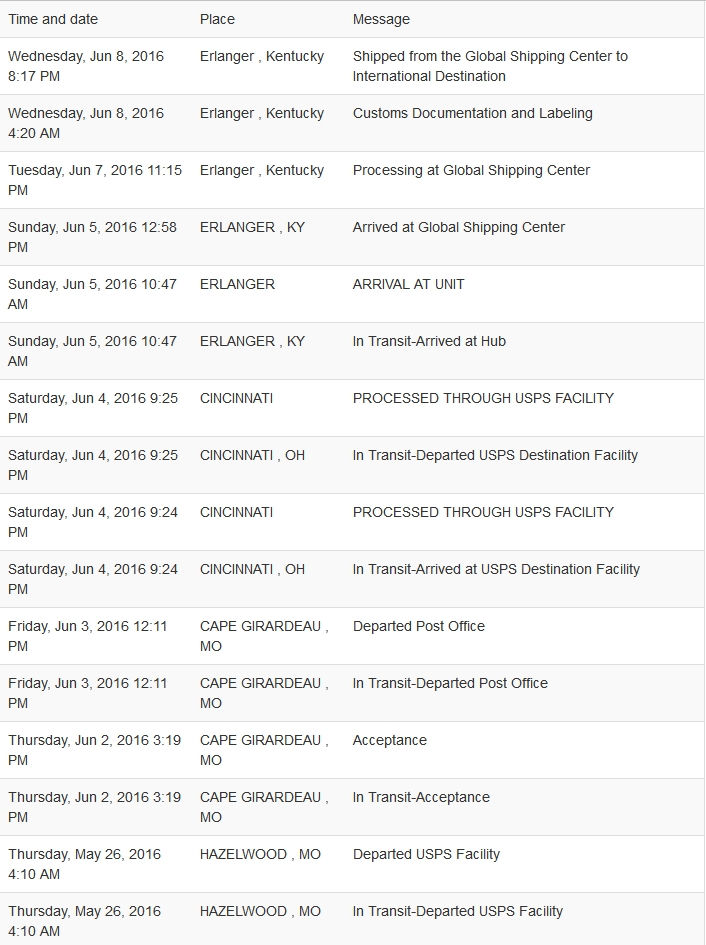
Task: Click the 'Time and date' column header
Action: tap(53, 19)
